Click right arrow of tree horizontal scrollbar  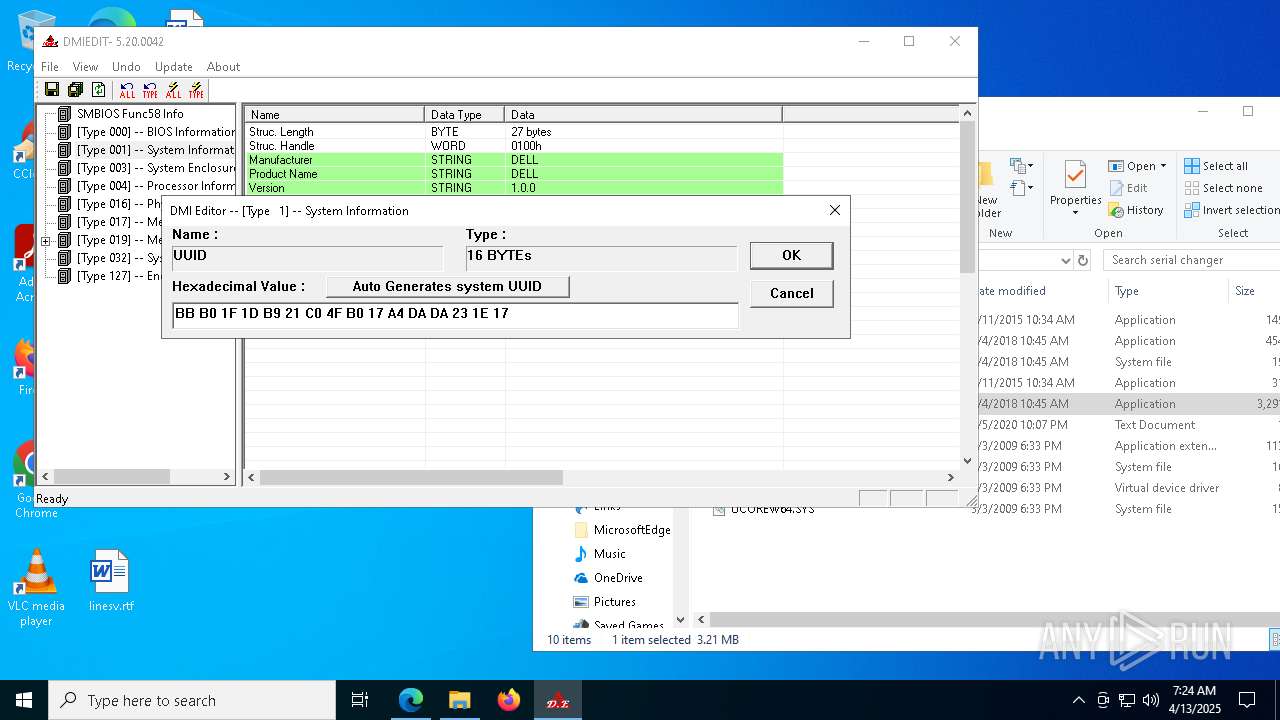pyautogui.click(x=227, y=477)
